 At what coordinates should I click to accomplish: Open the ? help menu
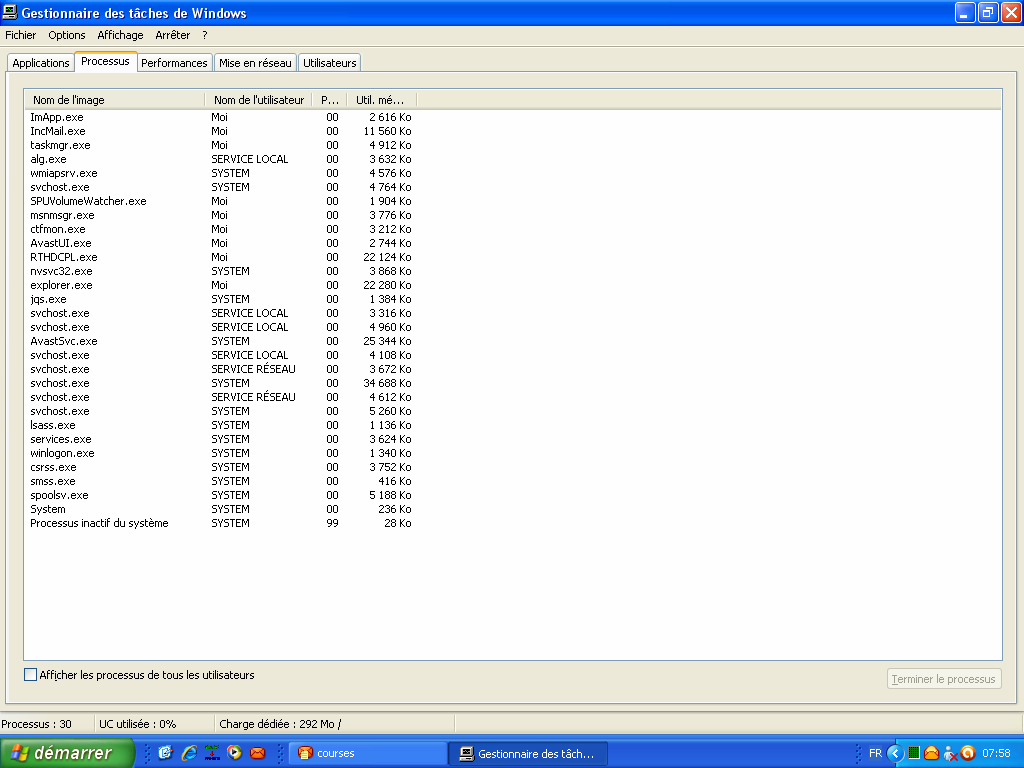(204, 35)
